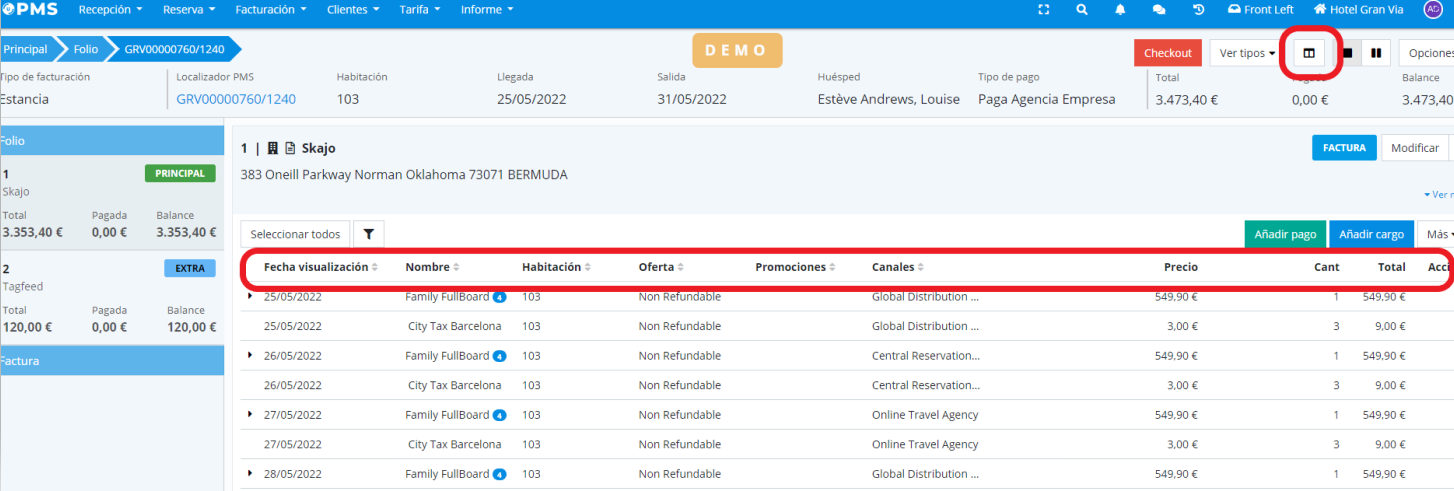
Task: Click the Añadir pago button
Action: click(1285, 234)
